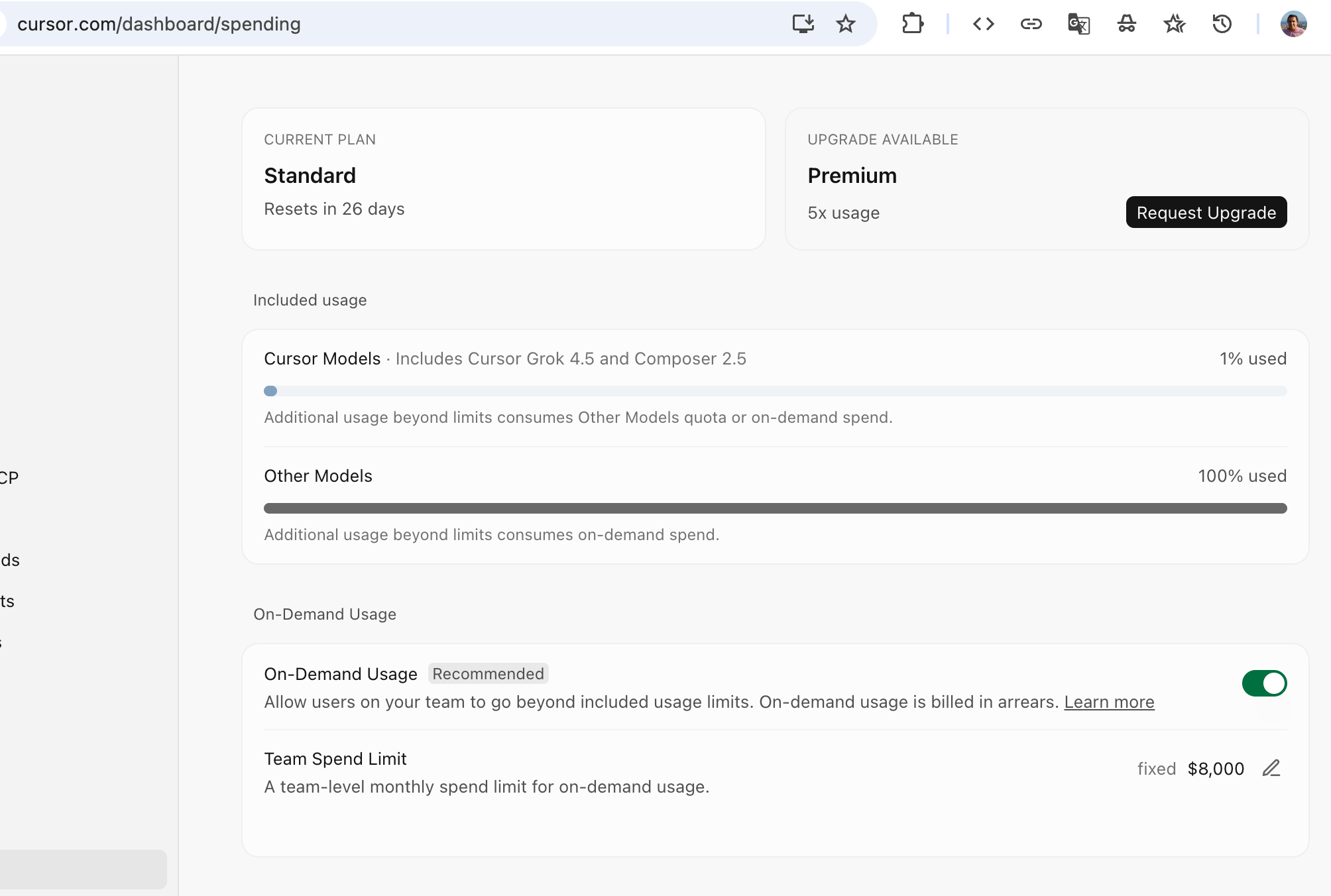1331x896 pixels.
Task: Click the chain link extension icon
Action: (x=1031, y=24)
